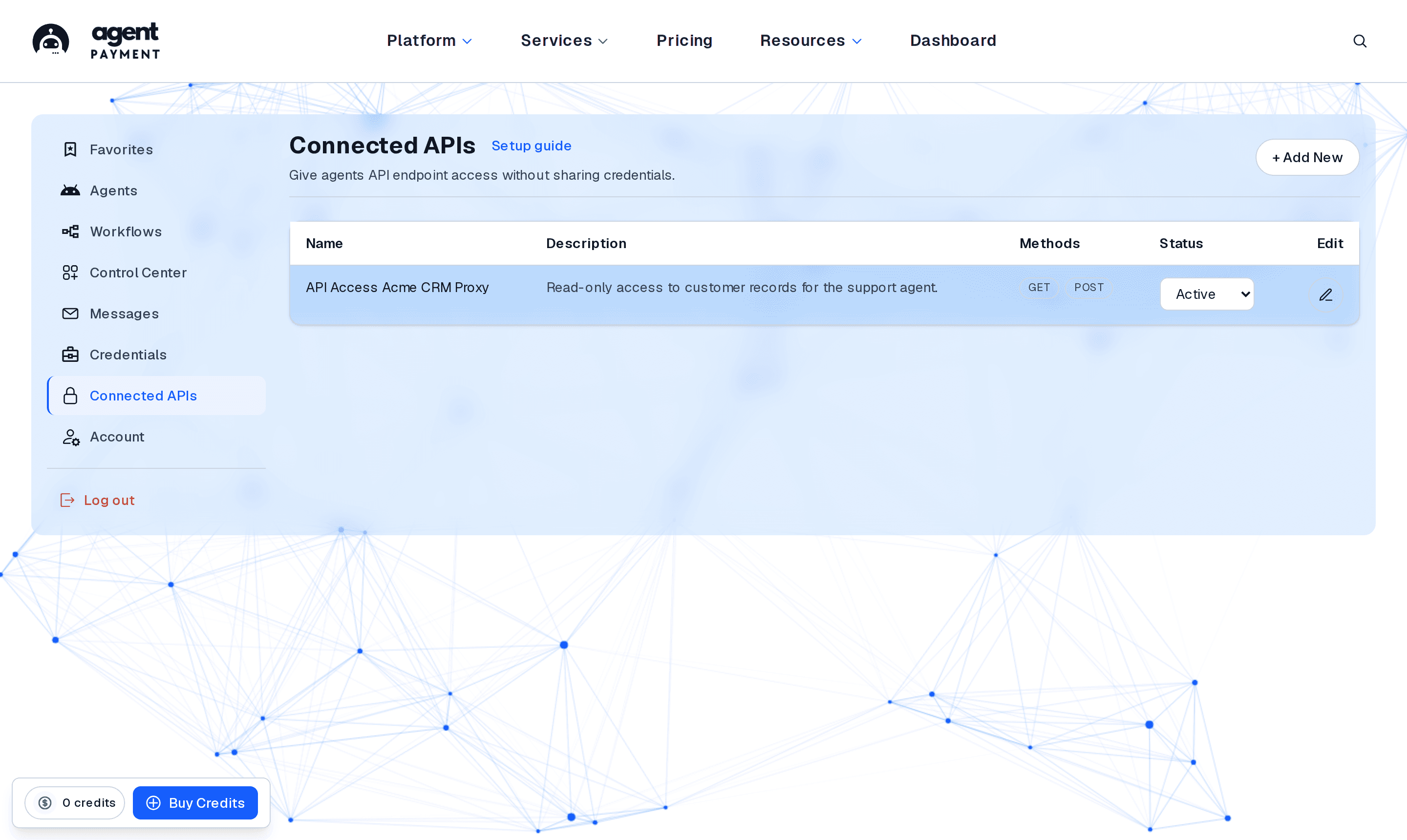Select Agents in the sidebar

coord(157,190)
